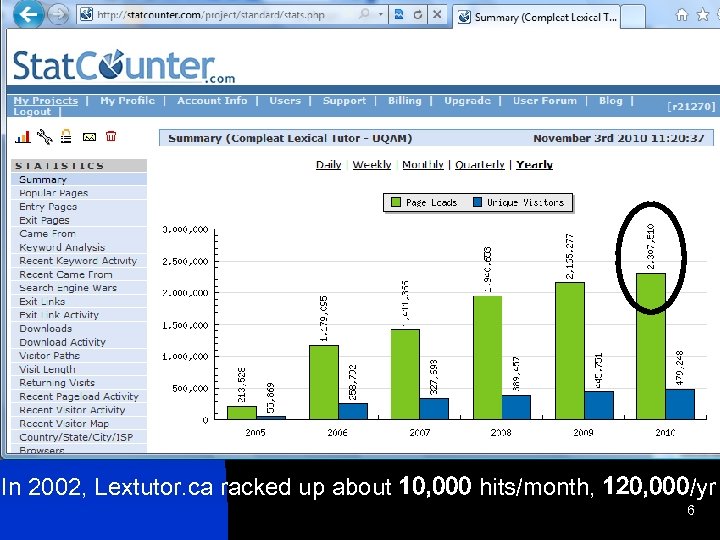
Task: Open Recent Pageload Activity in sidebar
Action: pyautogui.click(x=79, y=396)
